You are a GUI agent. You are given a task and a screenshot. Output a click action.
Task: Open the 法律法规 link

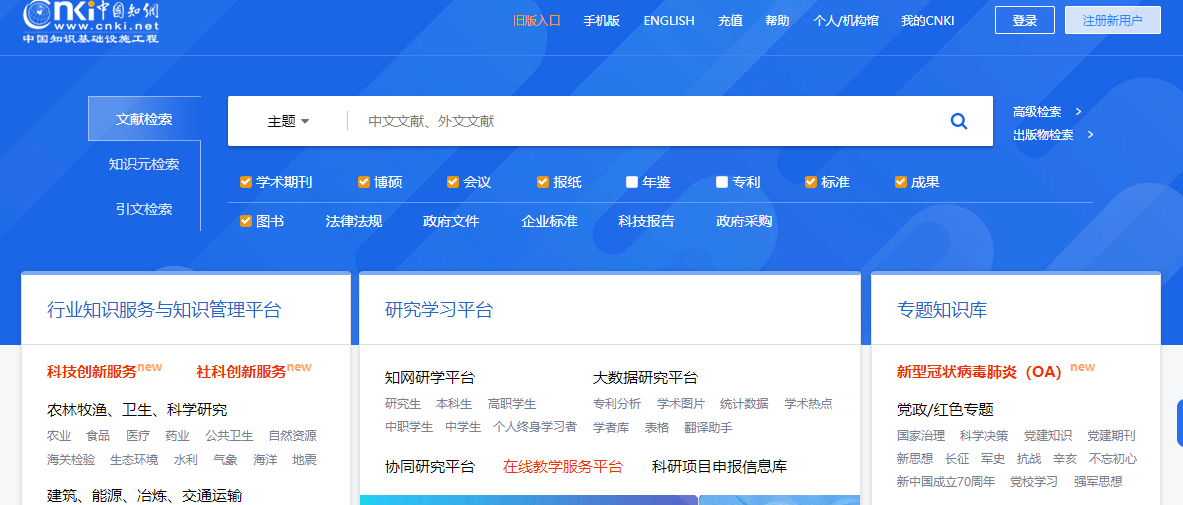coord(354,221)
